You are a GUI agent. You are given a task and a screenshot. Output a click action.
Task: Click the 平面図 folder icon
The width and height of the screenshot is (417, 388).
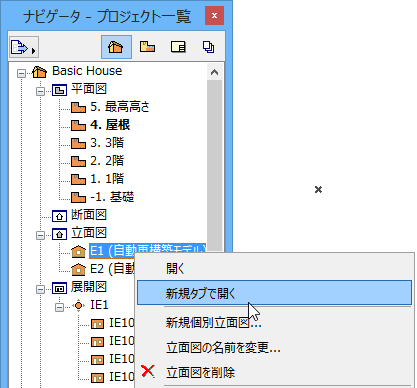(x=59, y=89)
